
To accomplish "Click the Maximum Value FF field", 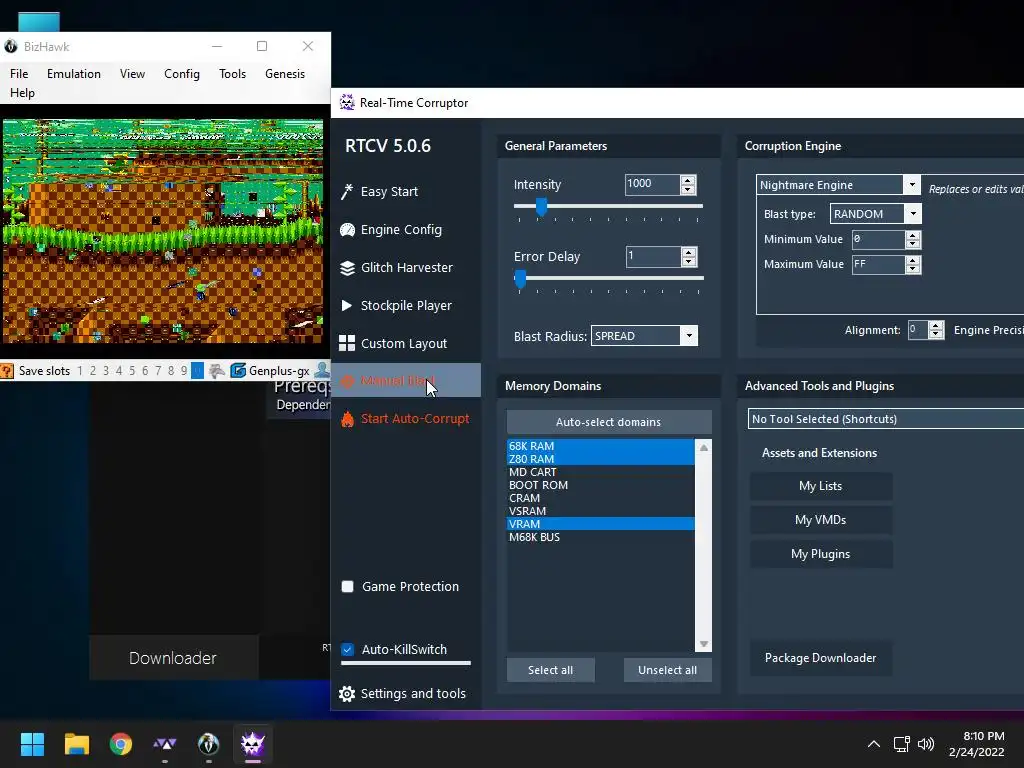I will pyautogui.click(x=879, y=264).
